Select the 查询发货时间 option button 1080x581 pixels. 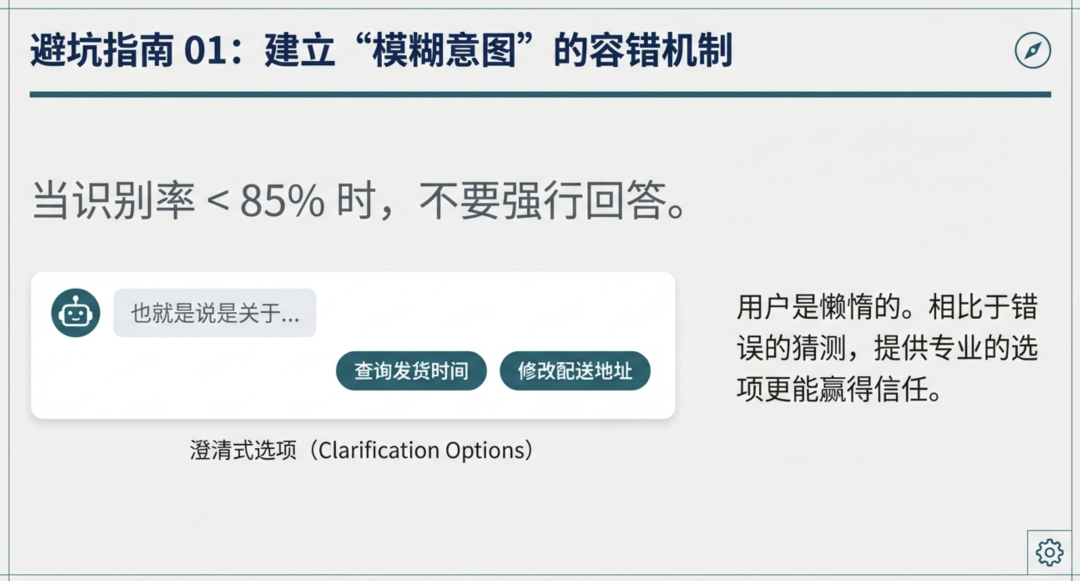(x=411, y=371)
